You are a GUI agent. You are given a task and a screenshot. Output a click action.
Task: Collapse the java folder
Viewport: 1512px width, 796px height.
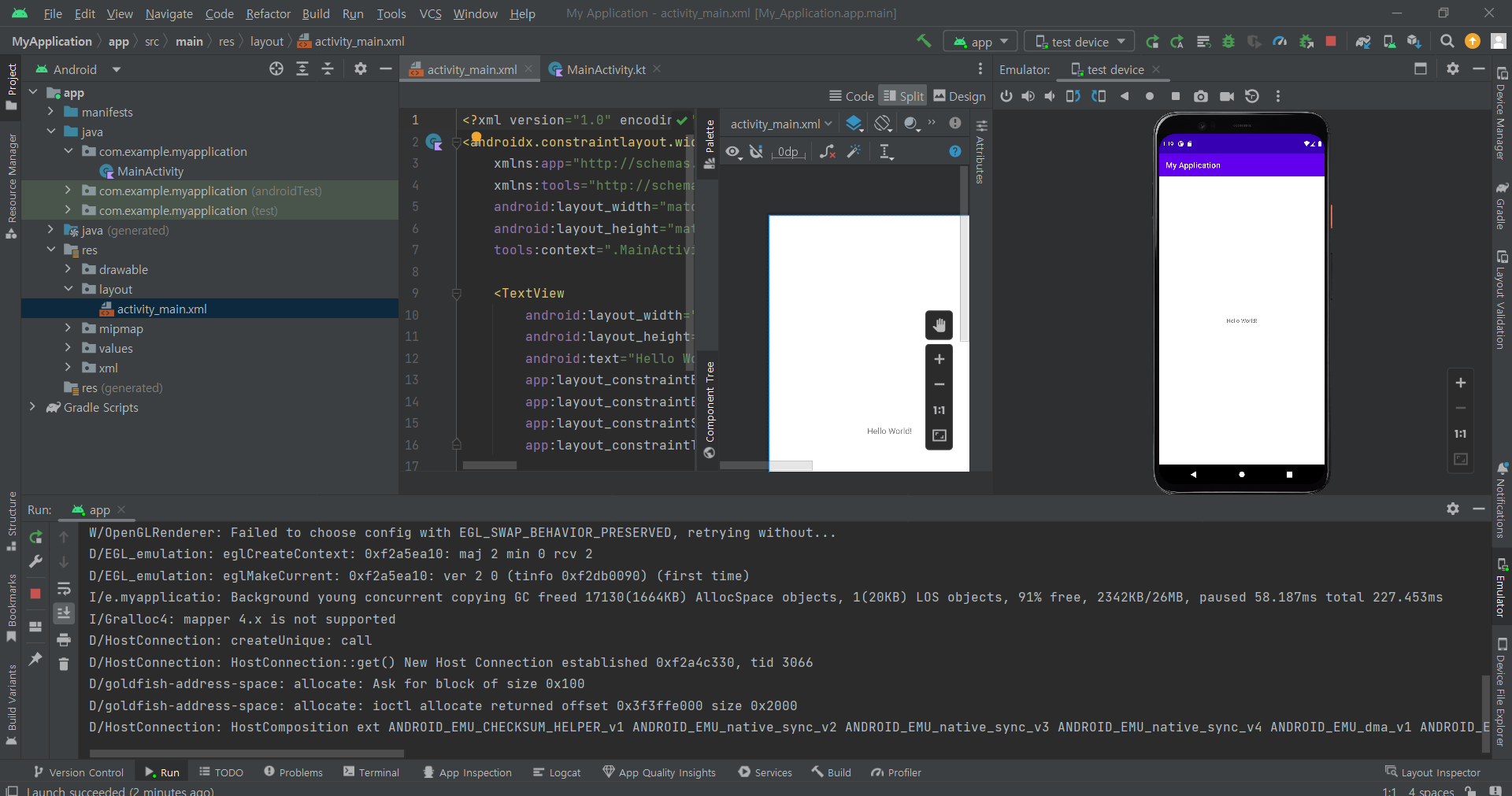click(x=50, y=131)
